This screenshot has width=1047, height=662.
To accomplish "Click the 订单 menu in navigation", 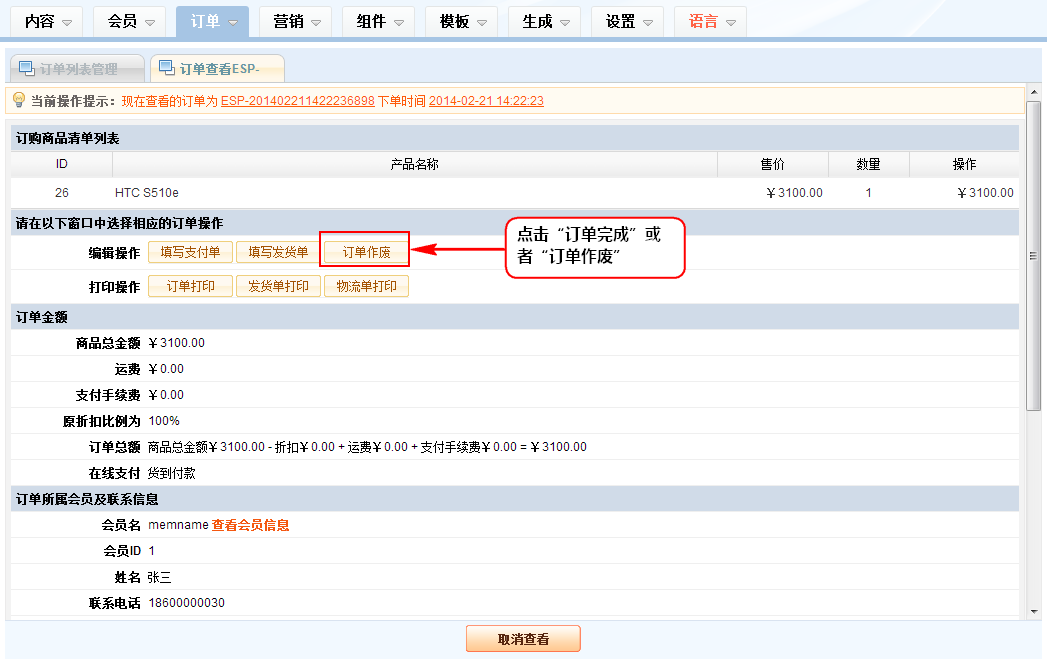I will (x=213, y=21).
